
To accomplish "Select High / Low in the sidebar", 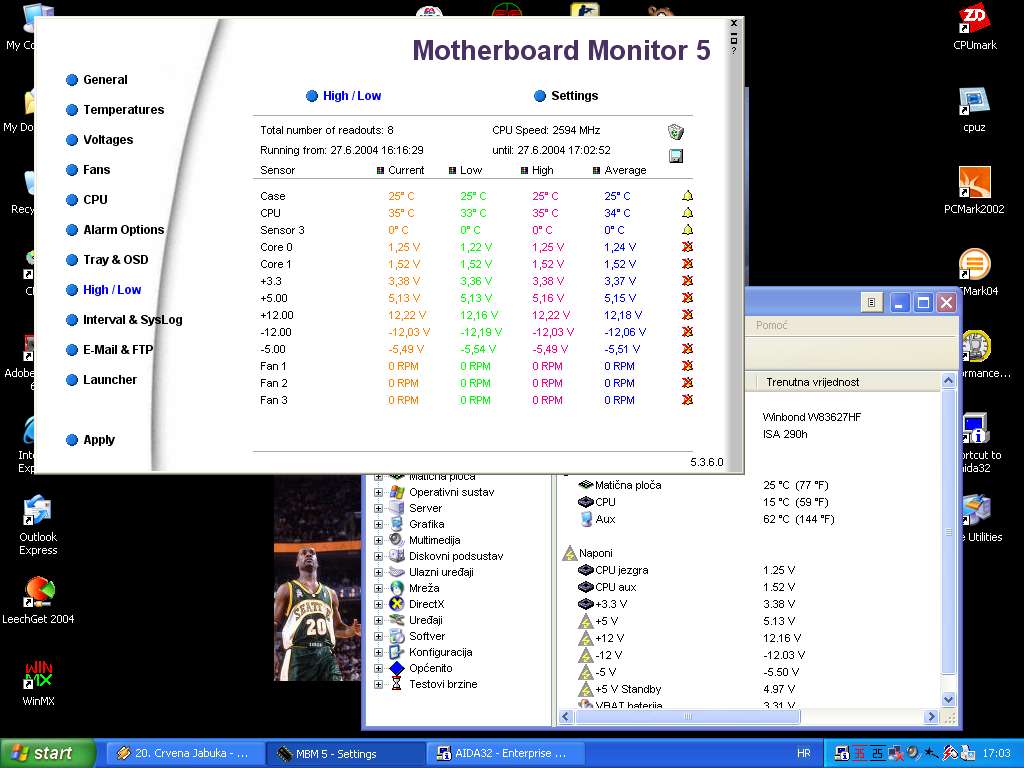I will tap(103, 290).
